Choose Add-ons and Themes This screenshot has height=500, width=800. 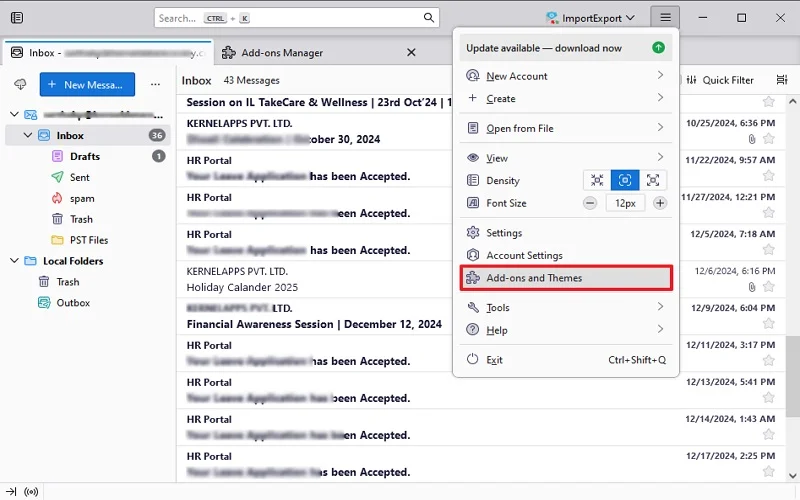[566, 278]
